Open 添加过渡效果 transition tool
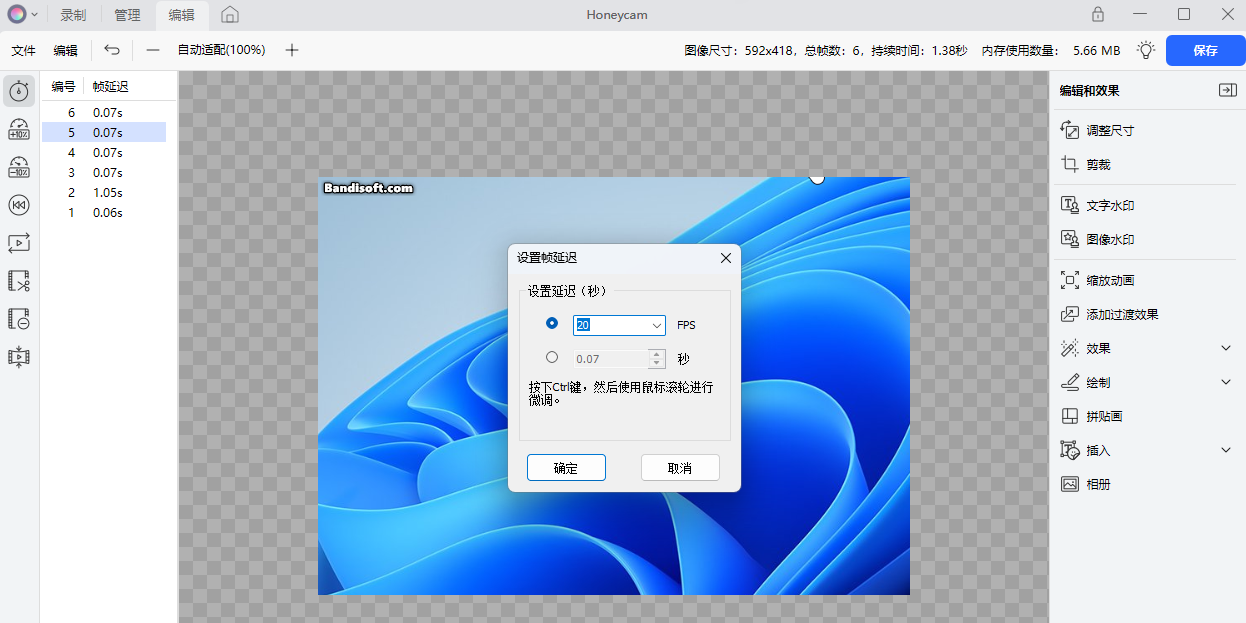 (x=1110, y=315)
